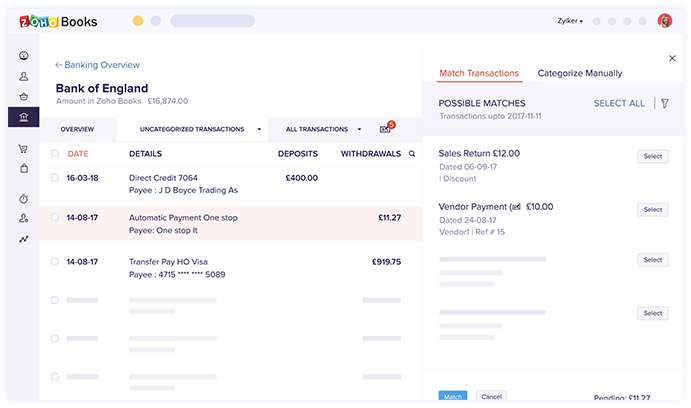Open the Uncategorized Transactions tab
Screen dimensions: 691x408
[x=192, y=129]
